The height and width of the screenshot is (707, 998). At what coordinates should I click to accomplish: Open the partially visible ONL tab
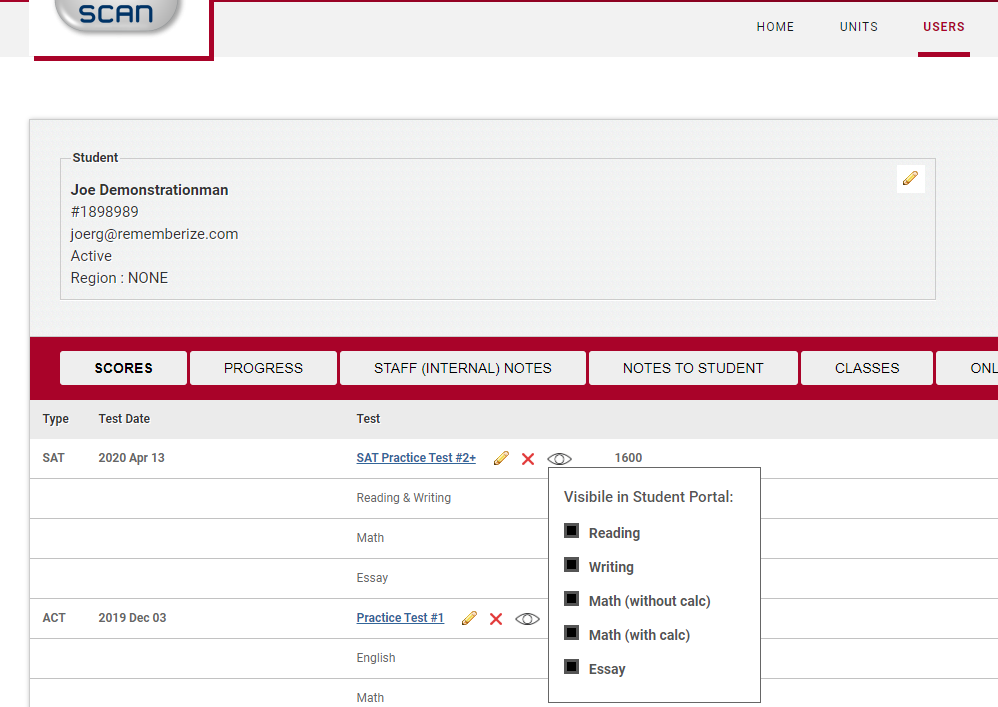[967, 368]
